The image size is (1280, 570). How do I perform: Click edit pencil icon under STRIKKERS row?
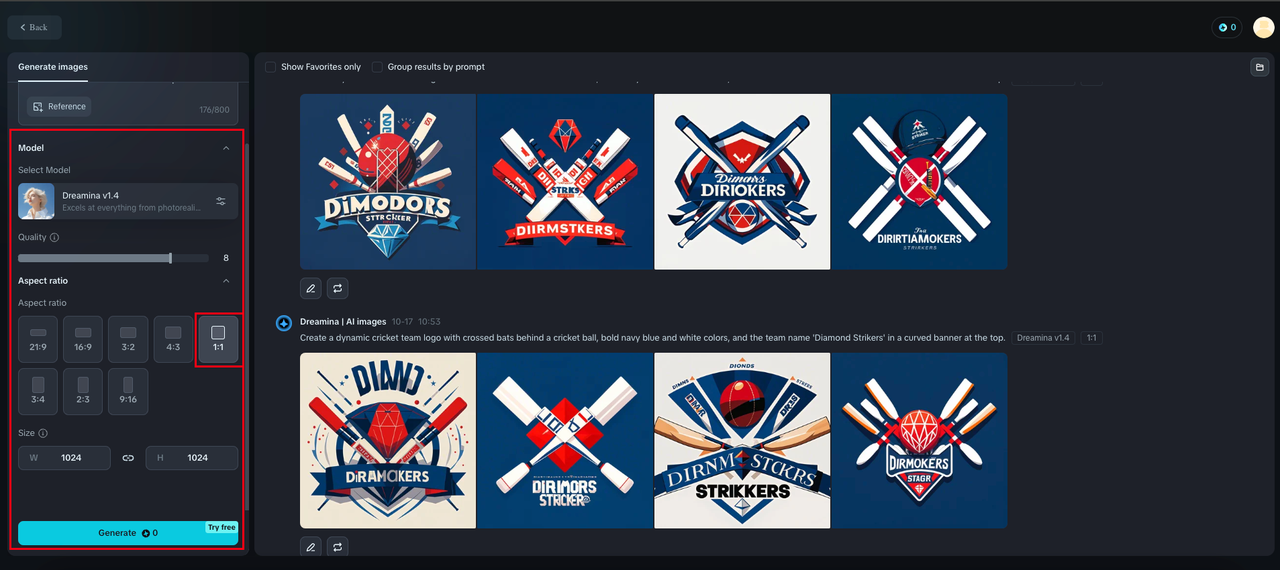pyautogui.click(x=311, y=546)
